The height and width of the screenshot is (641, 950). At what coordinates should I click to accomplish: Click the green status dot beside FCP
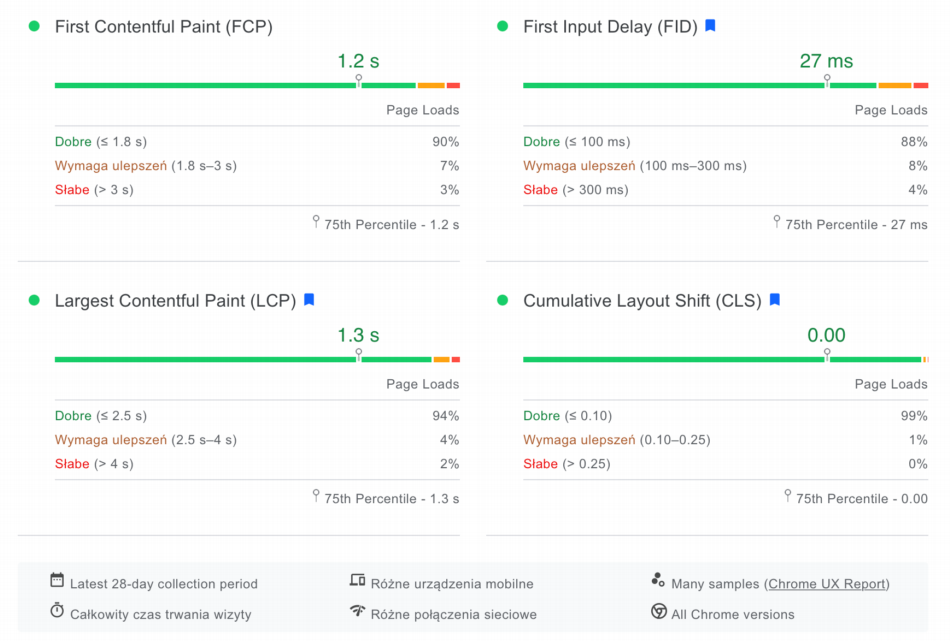34,26
